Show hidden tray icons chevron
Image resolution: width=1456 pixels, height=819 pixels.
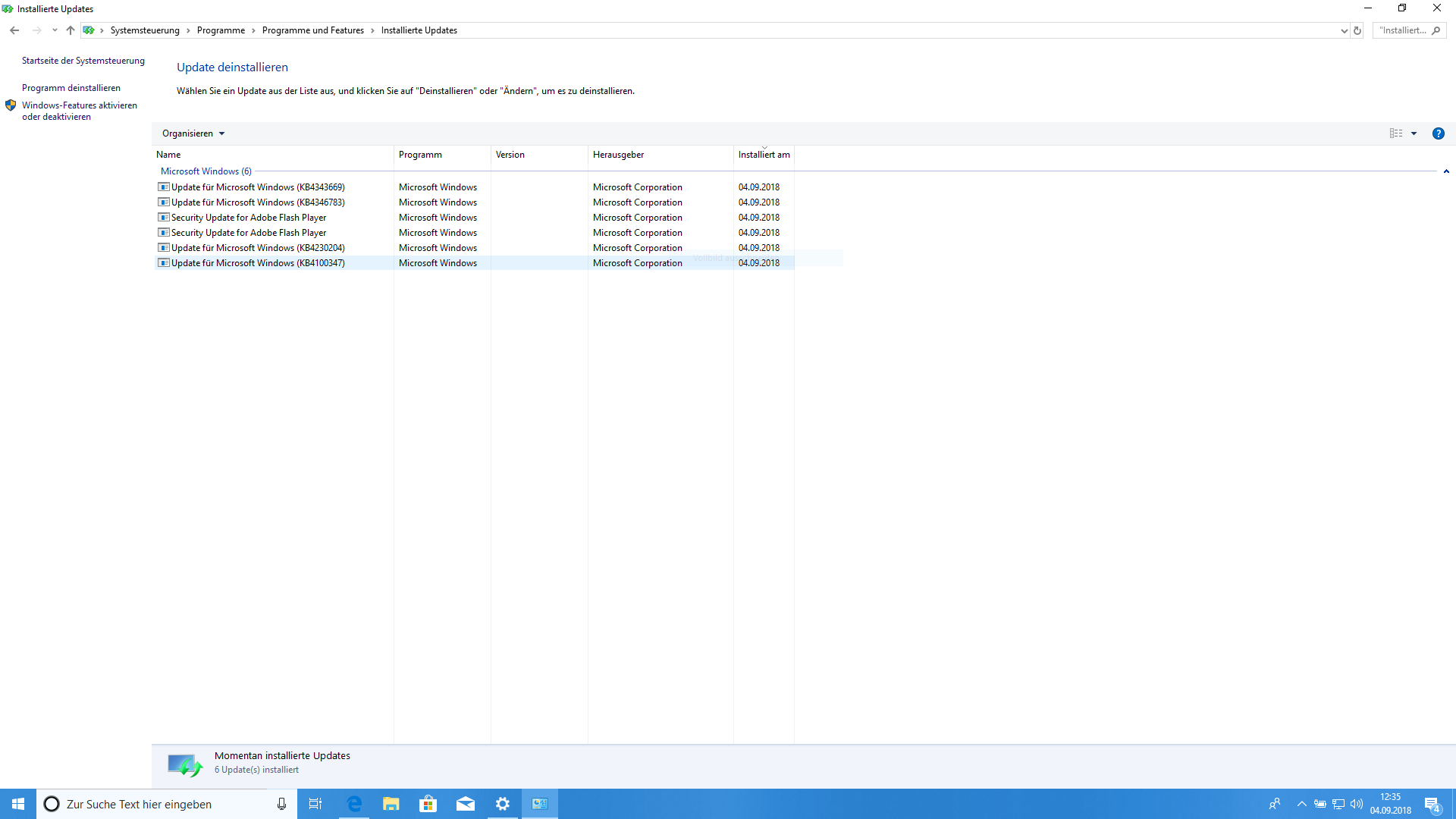click(x=1302, y=804)
